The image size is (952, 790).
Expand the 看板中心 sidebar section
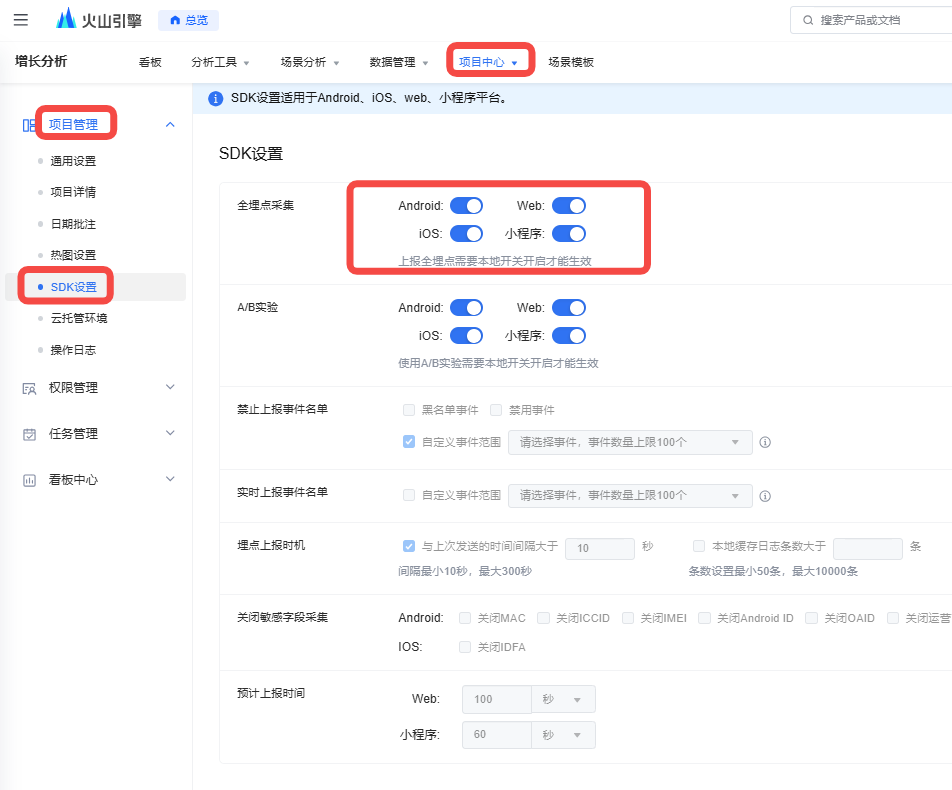click(171, 480)
